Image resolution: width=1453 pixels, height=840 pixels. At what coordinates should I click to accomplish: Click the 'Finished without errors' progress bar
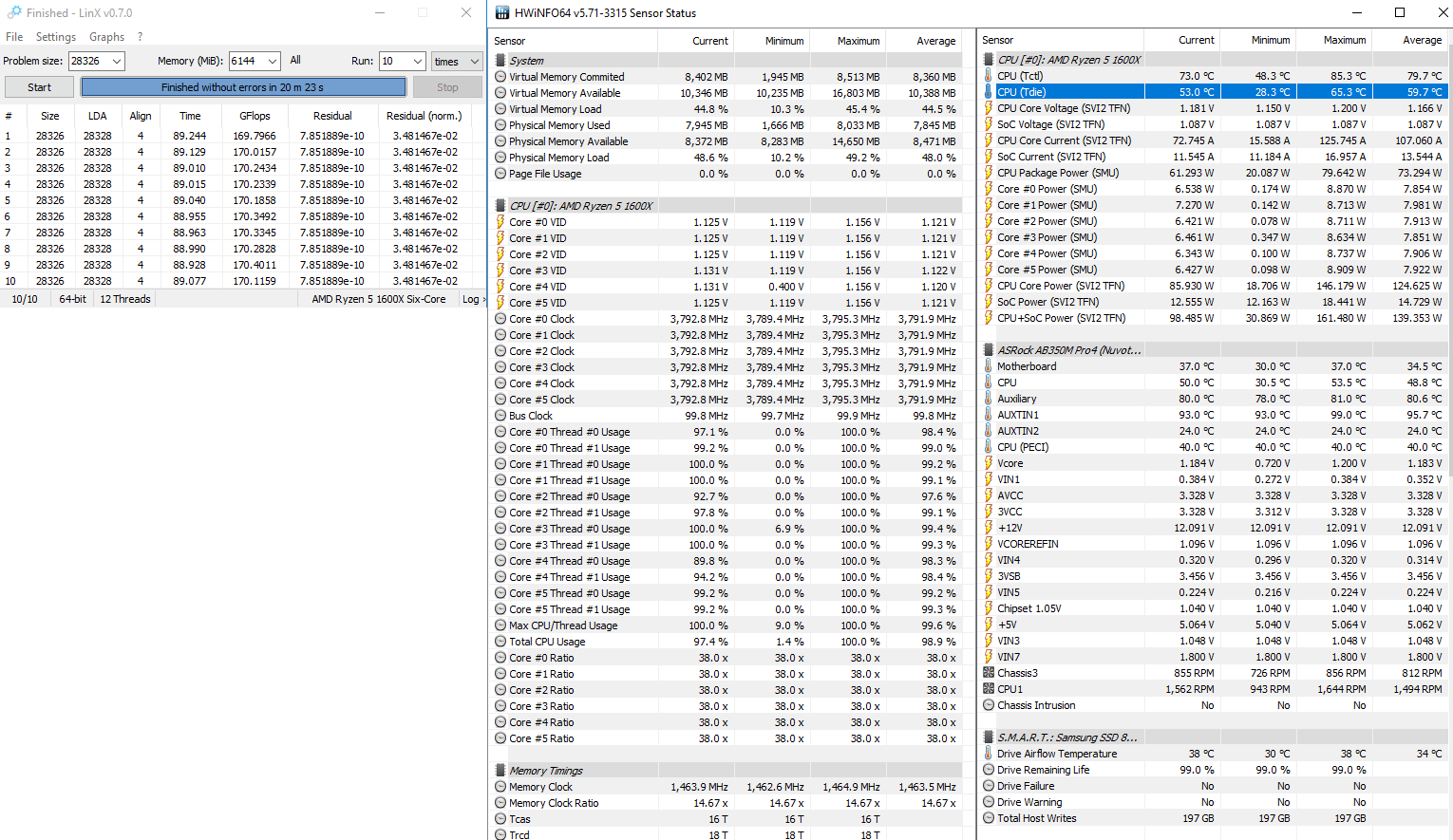click(243, 87)
